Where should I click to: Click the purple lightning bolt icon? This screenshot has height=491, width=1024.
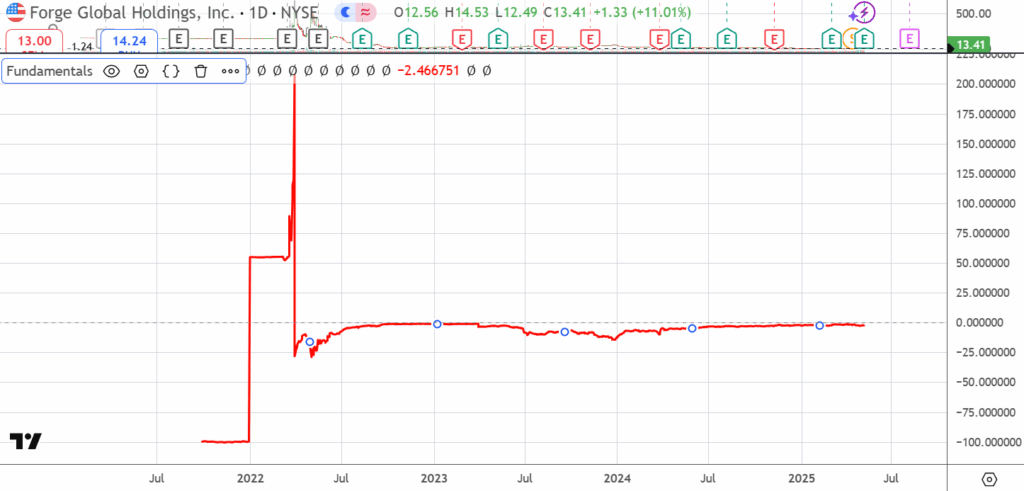863,13
